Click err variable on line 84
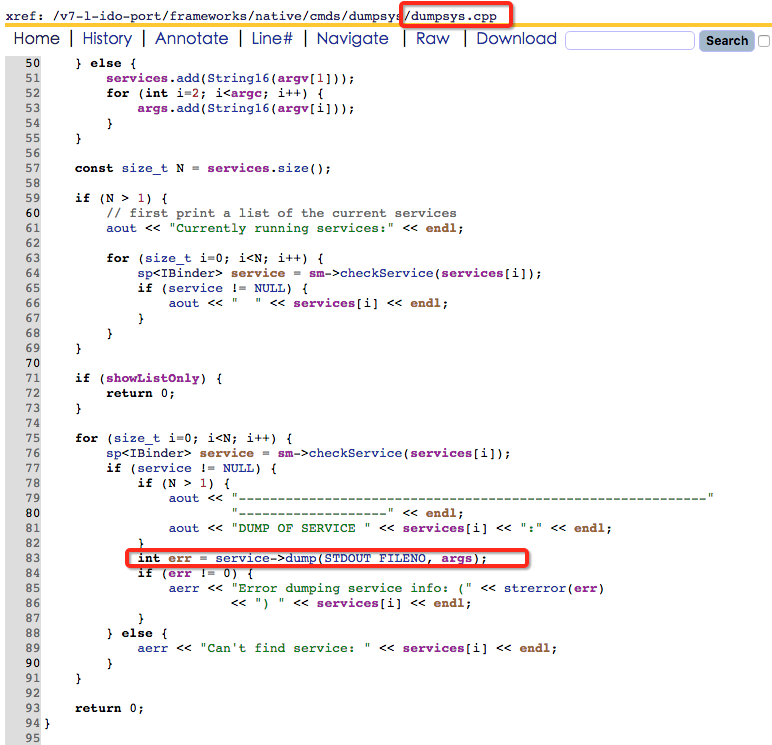Viewport: 772px width, 745px height. [180, 573]
